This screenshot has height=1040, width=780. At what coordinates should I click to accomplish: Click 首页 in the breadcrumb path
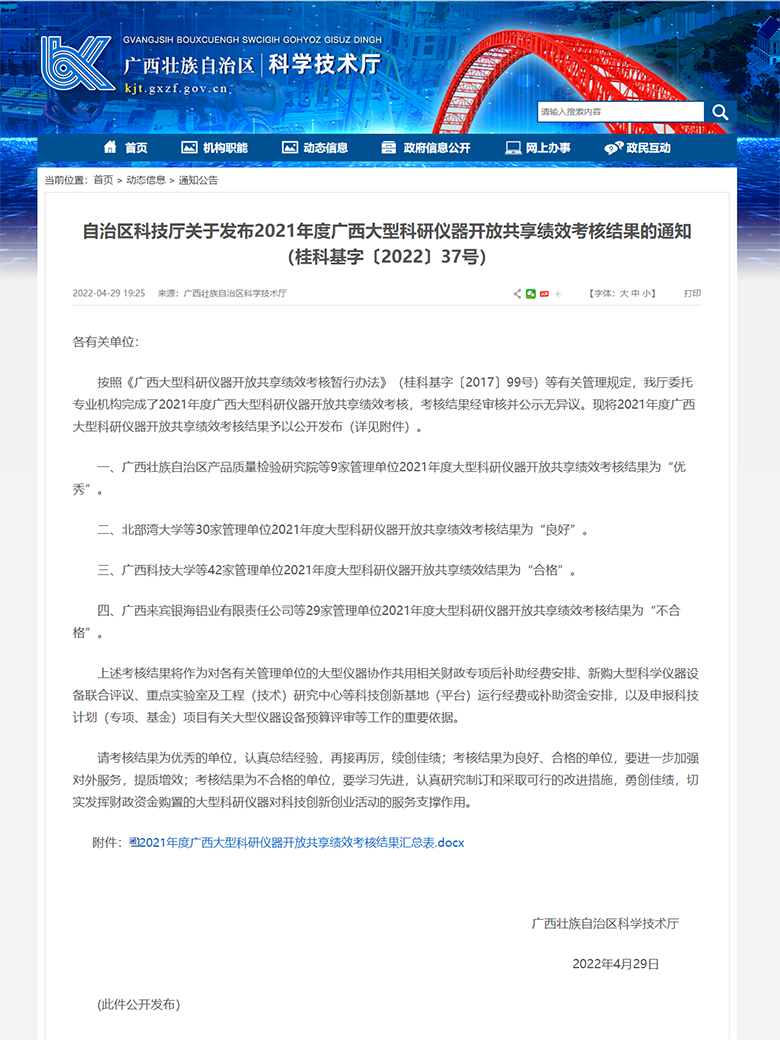pos(103,180)
